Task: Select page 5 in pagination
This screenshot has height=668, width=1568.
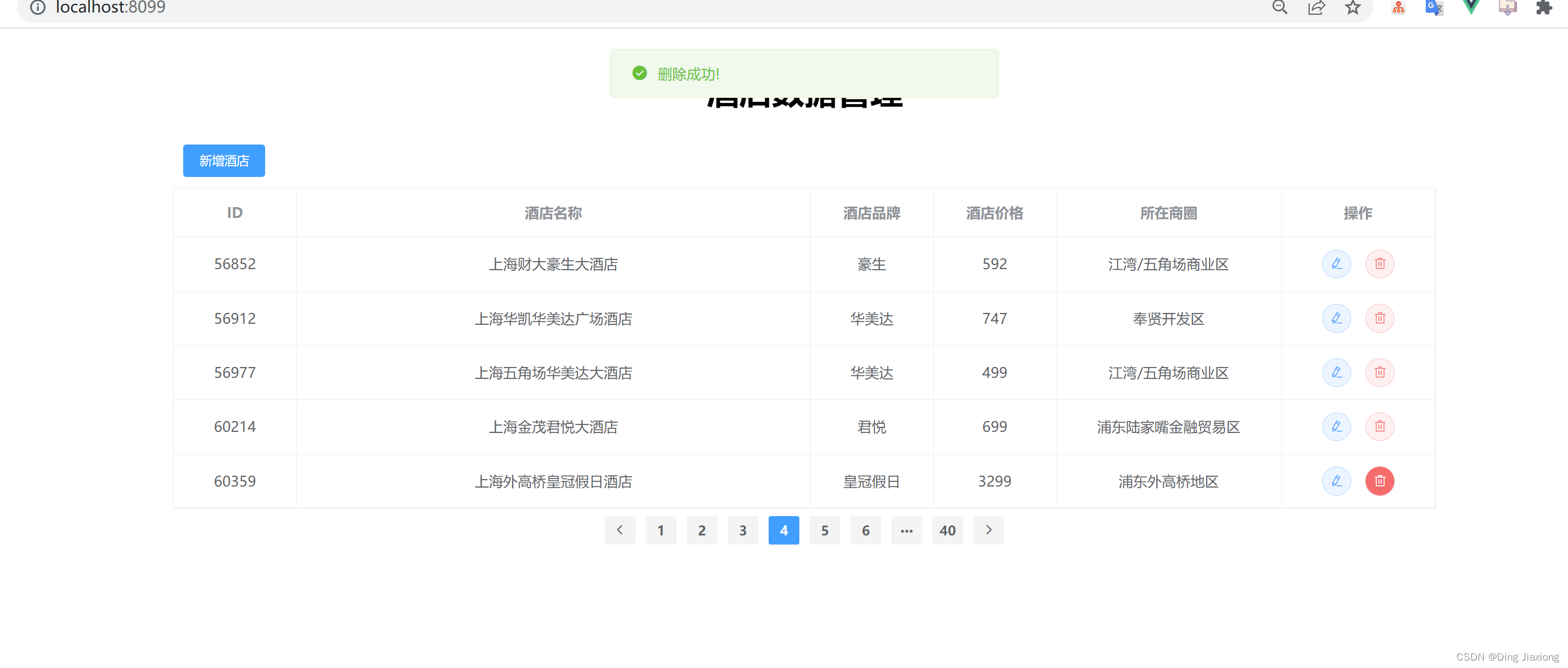Action: pos(825,530)
